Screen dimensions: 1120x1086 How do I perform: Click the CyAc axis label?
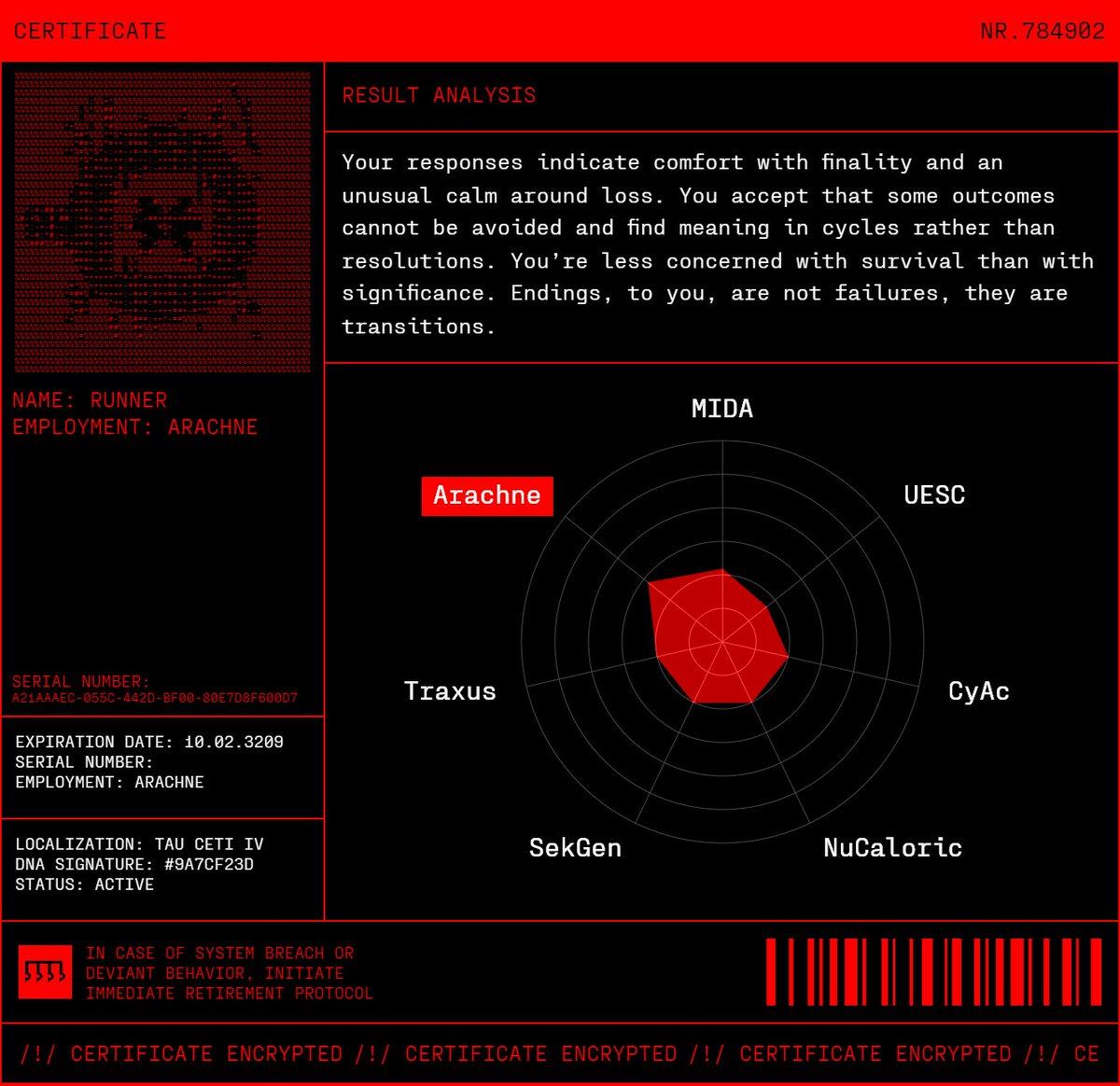[x=979, y=691]
